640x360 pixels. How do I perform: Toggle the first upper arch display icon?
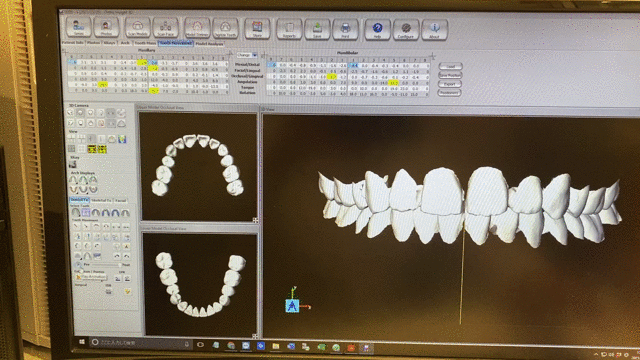73,180
